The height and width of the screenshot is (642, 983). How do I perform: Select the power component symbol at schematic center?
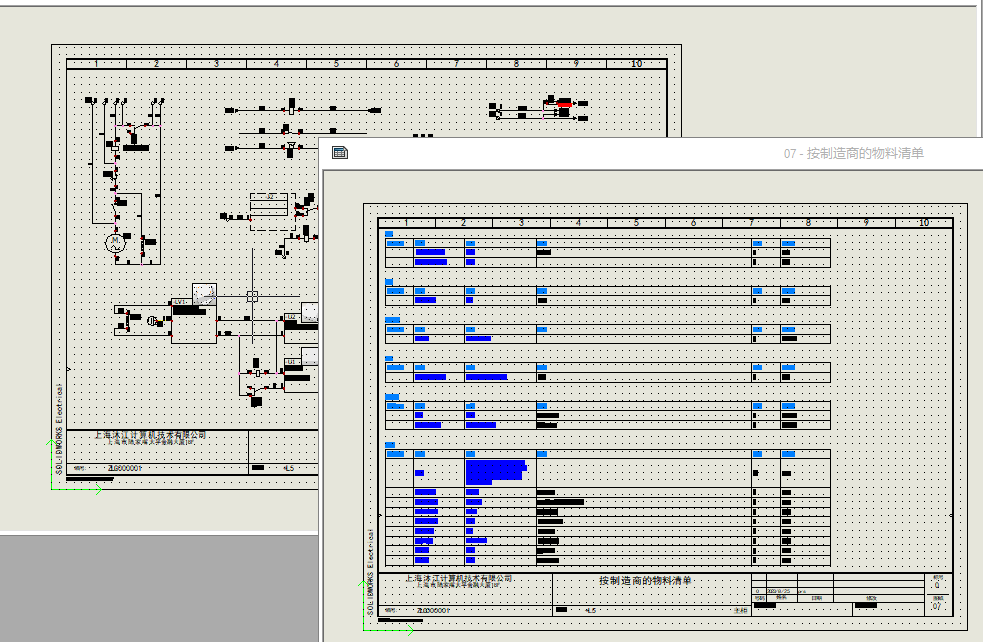point(194,321)
